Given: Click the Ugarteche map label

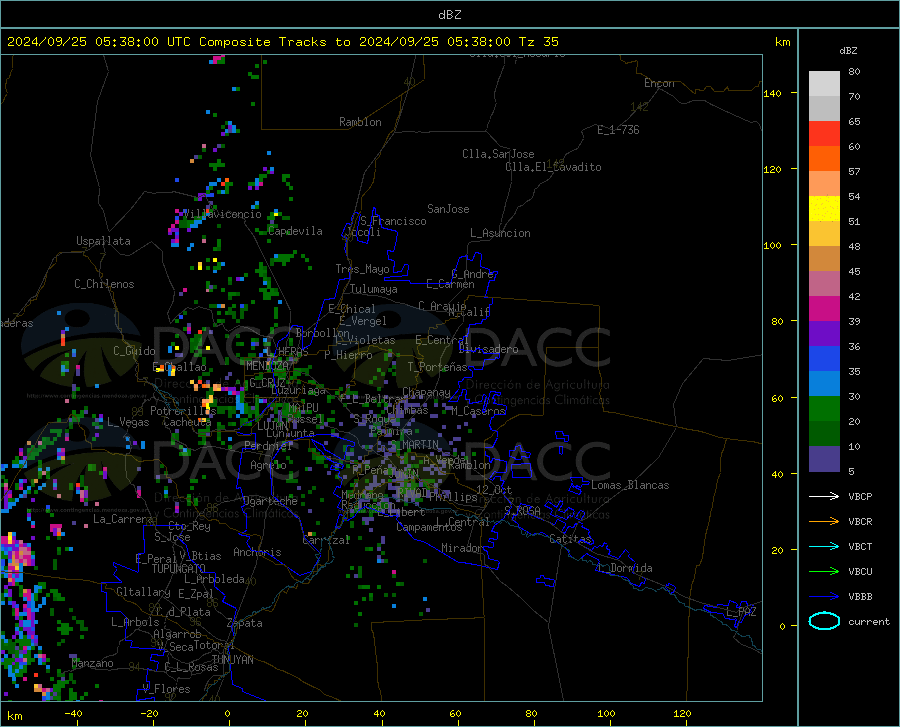Looking at the screenshot, I should (x=270, y=501).
